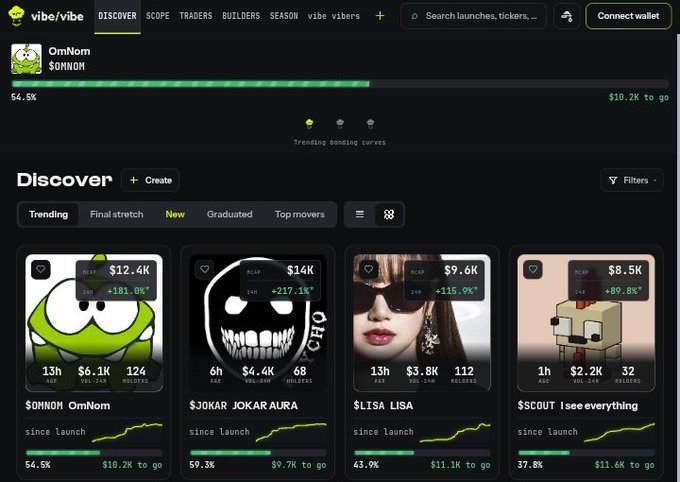The width and height of the screenshot is (680, 482).
Task: Switch to list view layout
Action: pyautogui.click(x=360, y=214)
